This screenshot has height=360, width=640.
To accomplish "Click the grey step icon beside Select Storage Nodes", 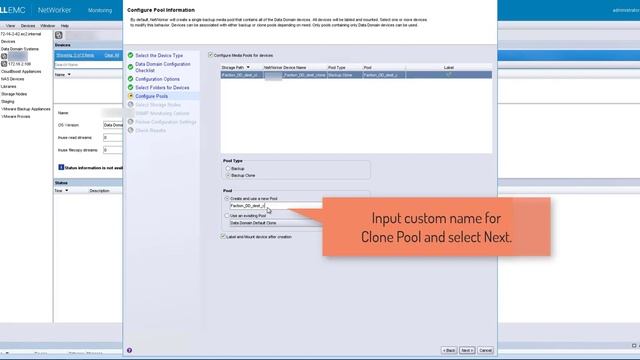I will (131, 104).
